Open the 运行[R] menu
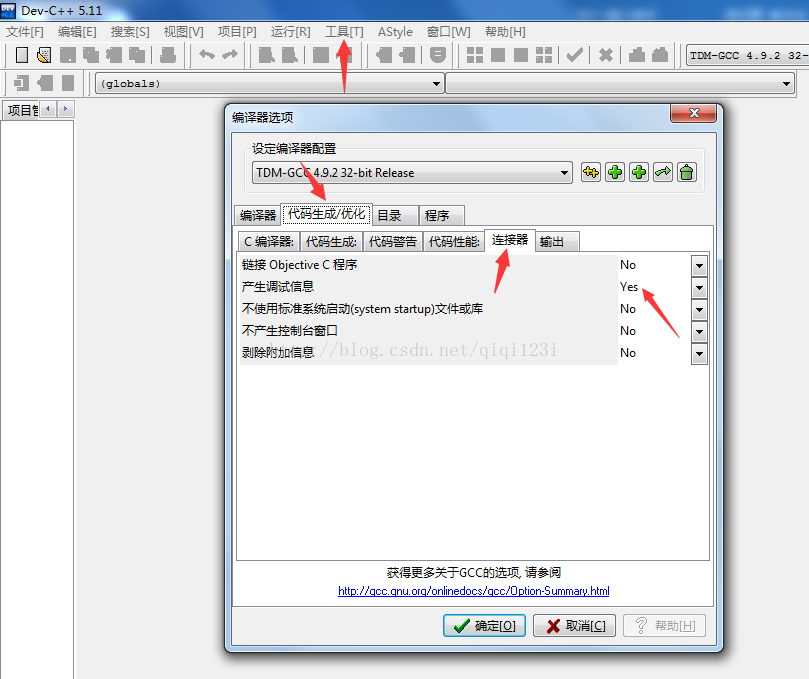809x679 pixels. click(290, 32)
